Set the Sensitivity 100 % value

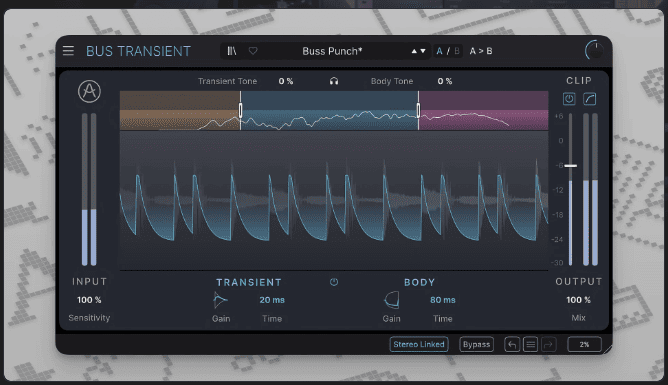[x=89, y=300]
